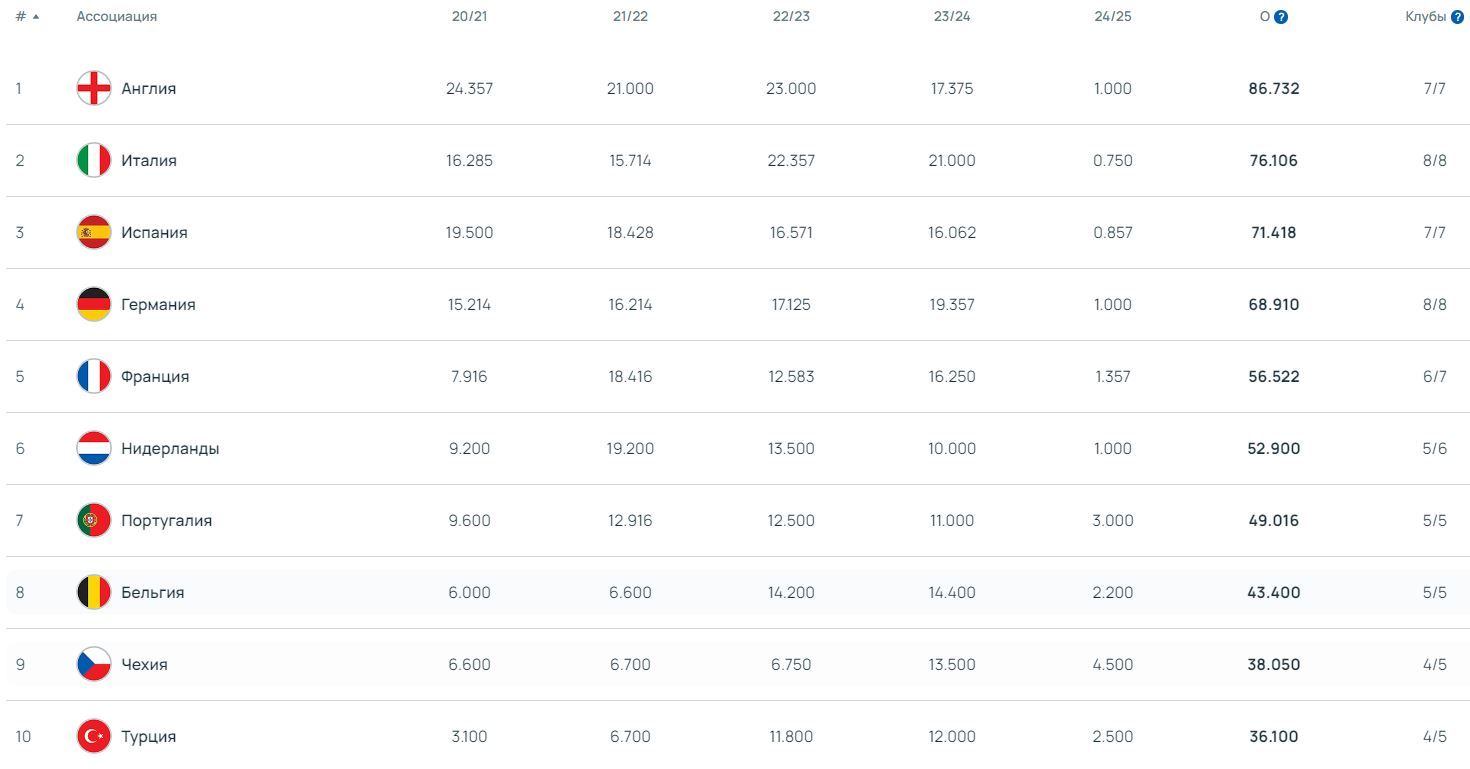The image size is (1470, 769).
Task: Click the Italy flag icon
Action: tap(94, 160)
